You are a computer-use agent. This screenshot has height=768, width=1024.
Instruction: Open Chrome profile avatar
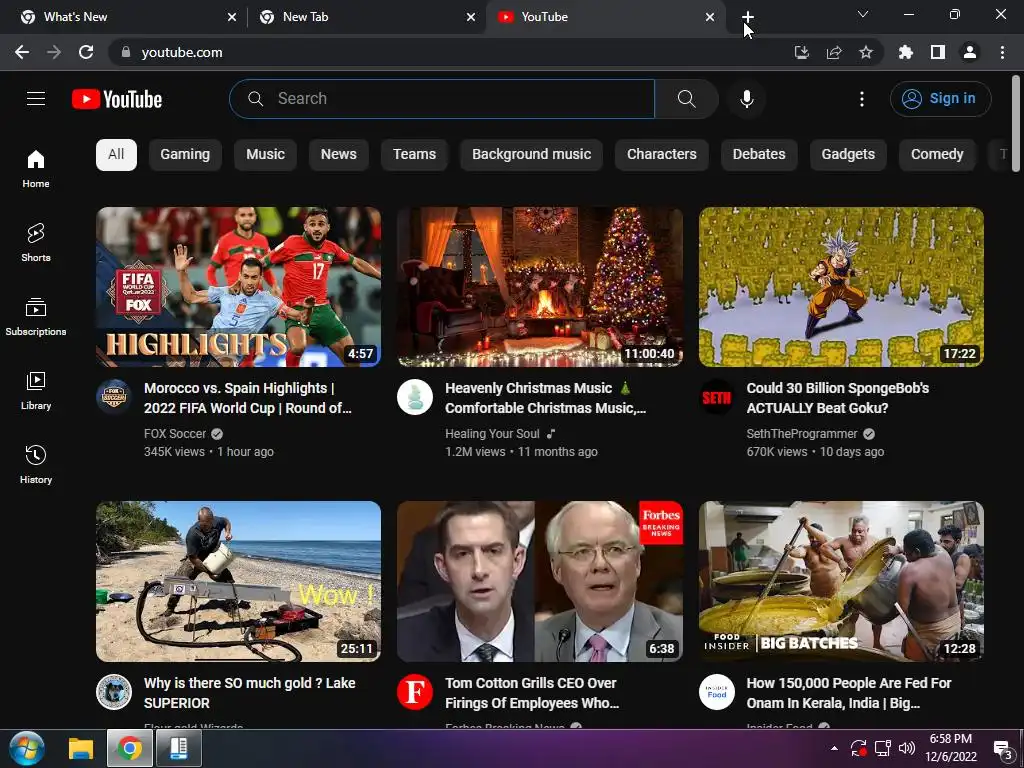pyautogui.click(x=970, y=52)
